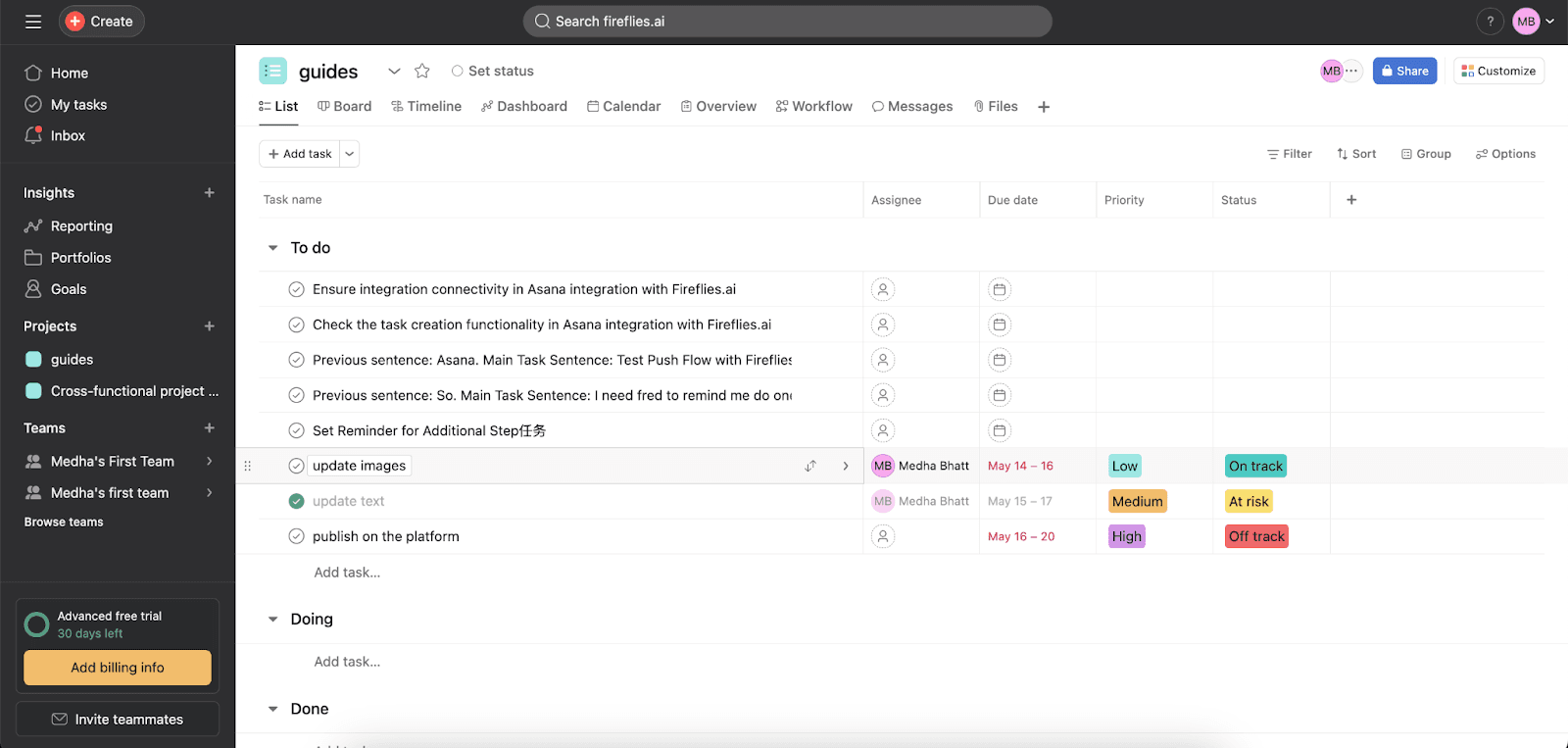1568x748 pixels.
Task: Open due date calendar for Ensure integration connectivity task
Action: 1000,289
